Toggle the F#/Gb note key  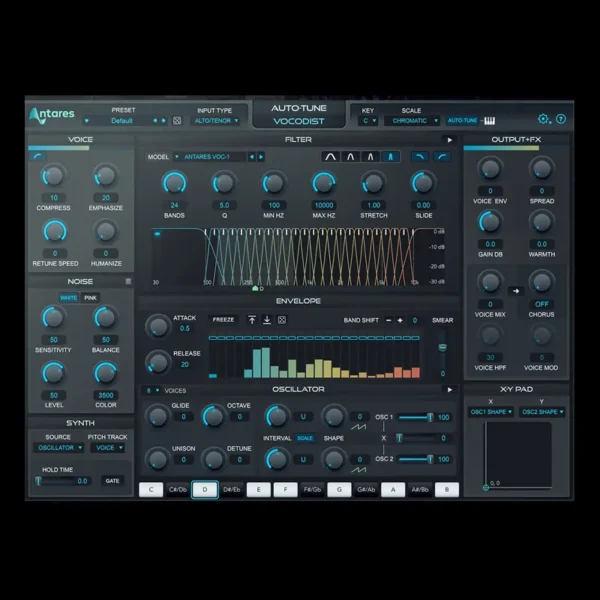pyautogui.click(x=312, y=490)
